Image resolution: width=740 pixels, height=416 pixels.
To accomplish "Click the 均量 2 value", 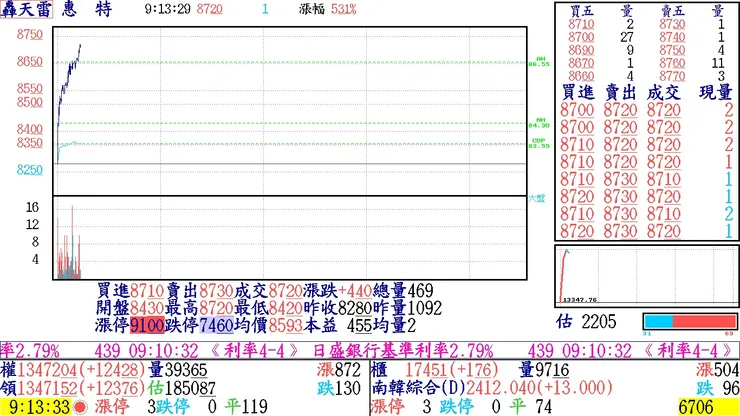I will point(395,325).
